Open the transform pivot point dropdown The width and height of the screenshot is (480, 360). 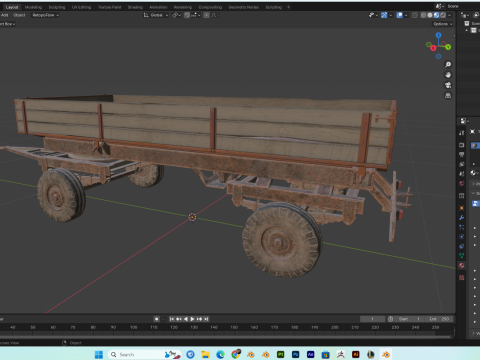coord(176,15)
